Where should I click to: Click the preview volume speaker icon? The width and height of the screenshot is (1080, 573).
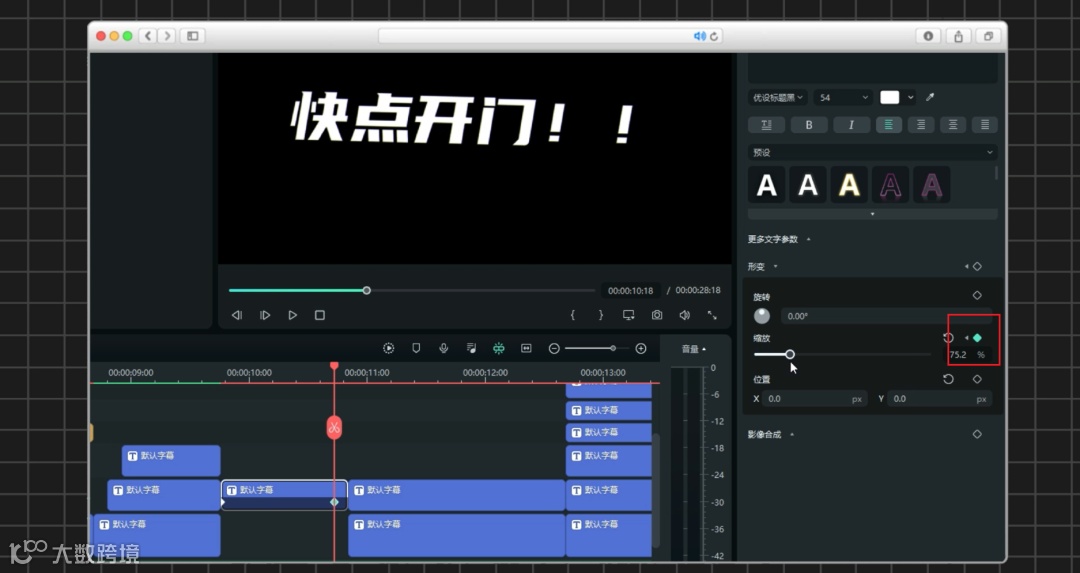tap(685, 315)
